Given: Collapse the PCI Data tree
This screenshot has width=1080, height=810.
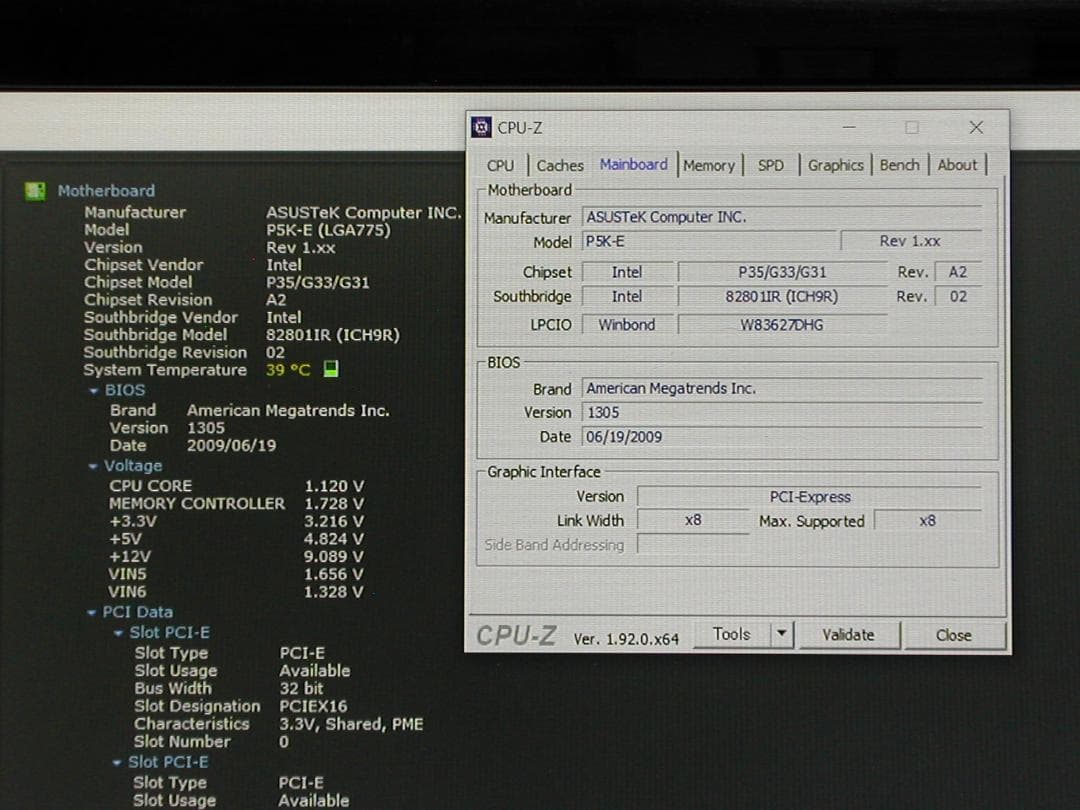Looking at the screenshot, I should pyautogui.click(x=93, y=611).
